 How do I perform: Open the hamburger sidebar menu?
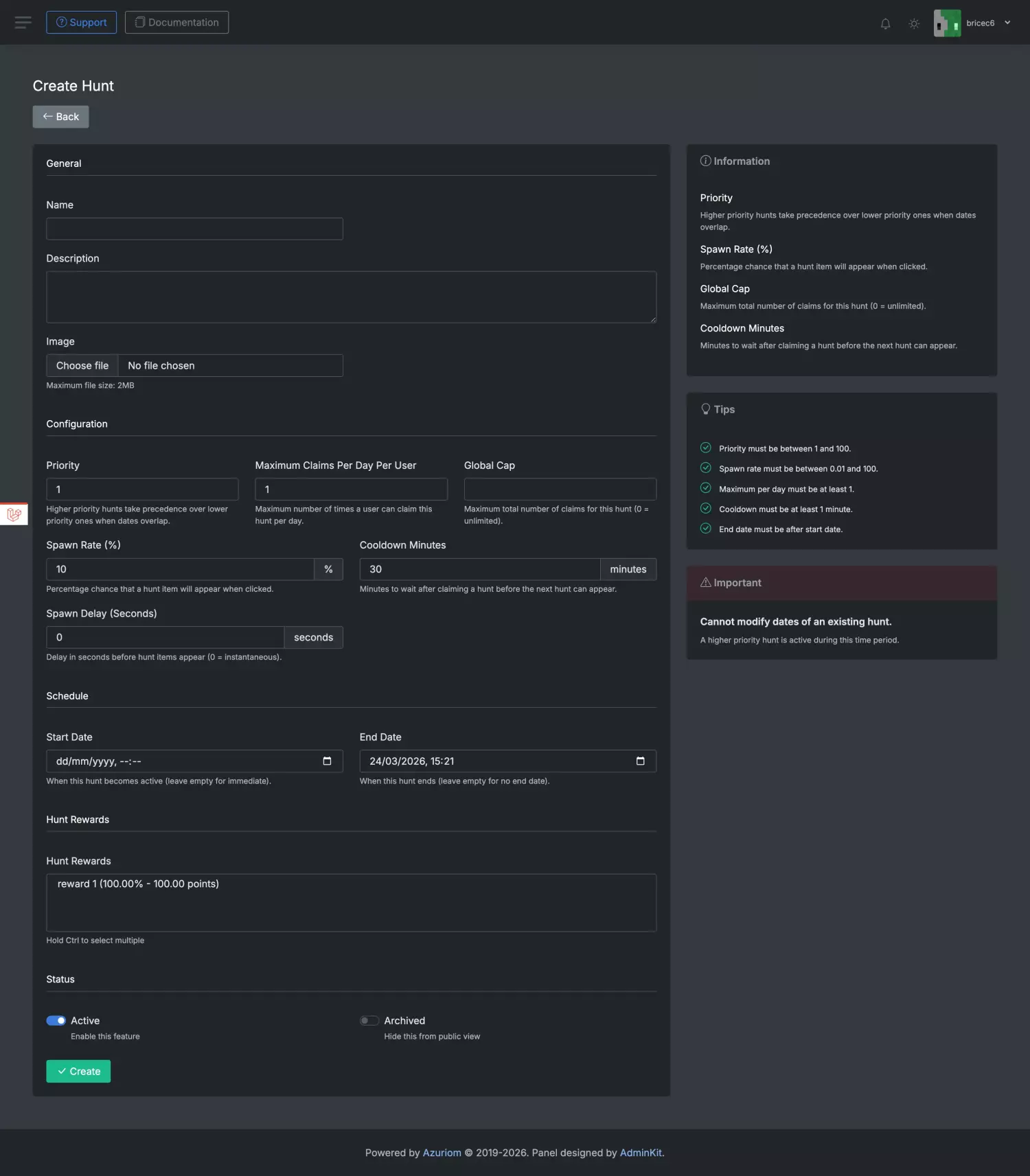[x=23, y=23]
